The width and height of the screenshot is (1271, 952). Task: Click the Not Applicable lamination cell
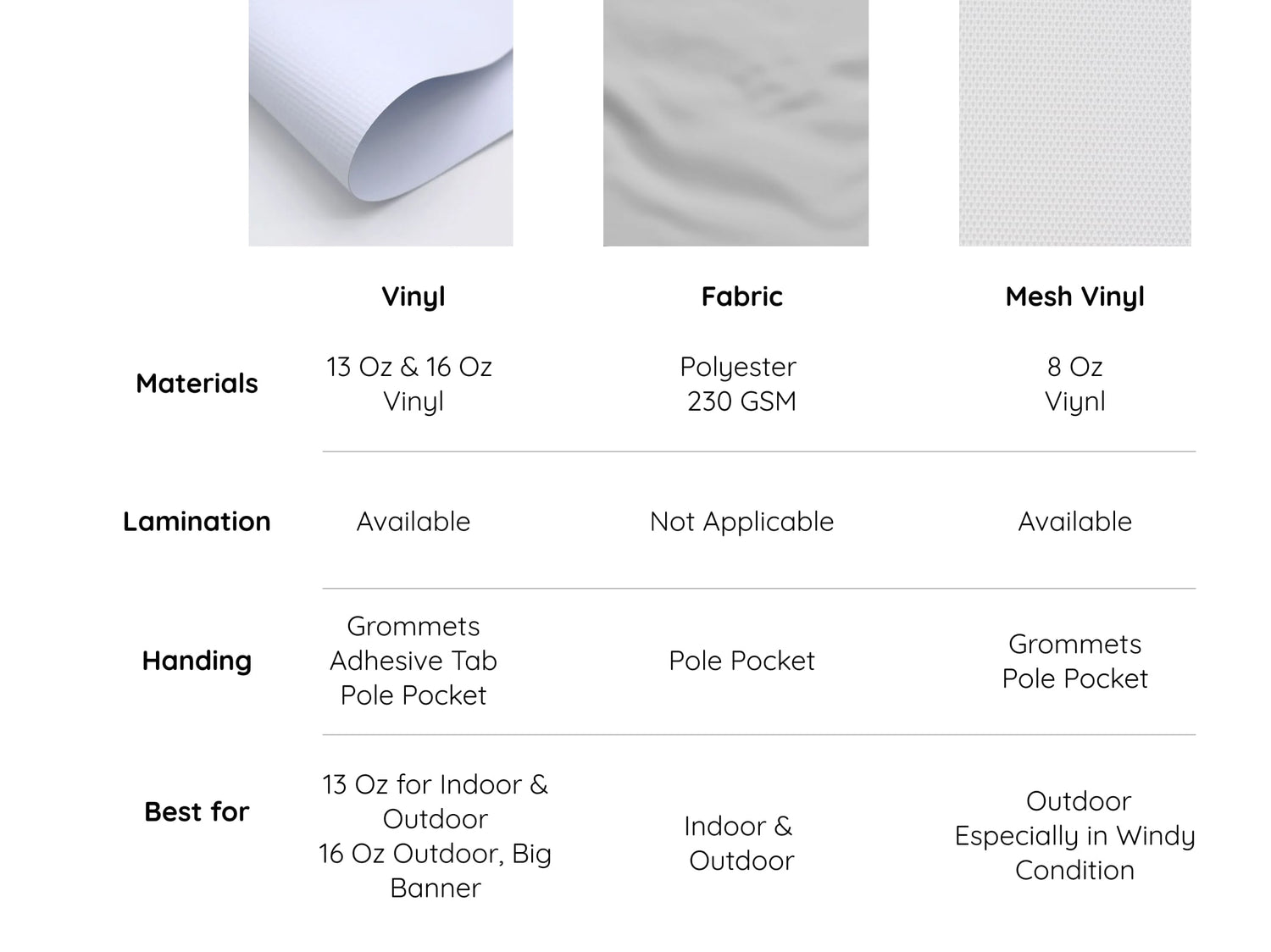pos(741,522)
